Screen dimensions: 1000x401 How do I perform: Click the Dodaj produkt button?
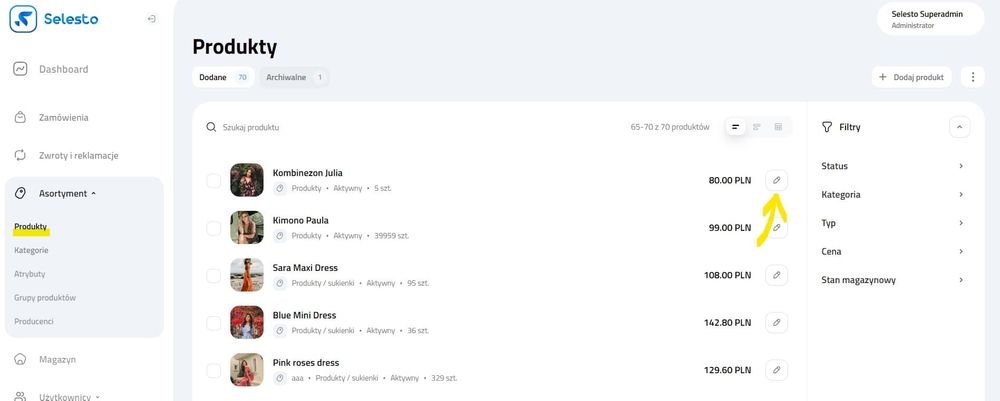tap(911, 77)
